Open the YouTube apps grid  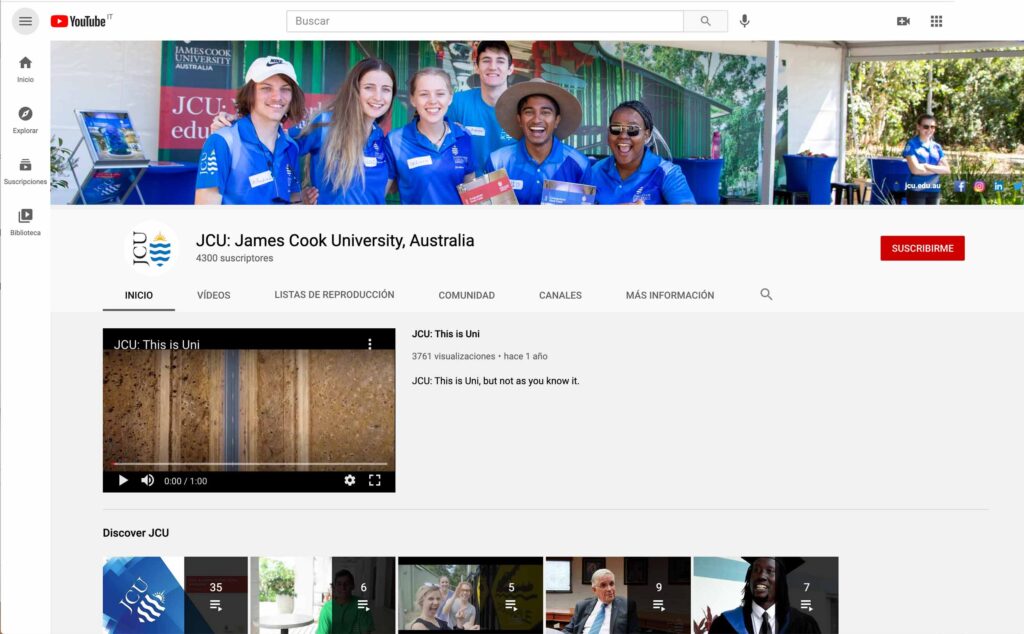point(936,22)
